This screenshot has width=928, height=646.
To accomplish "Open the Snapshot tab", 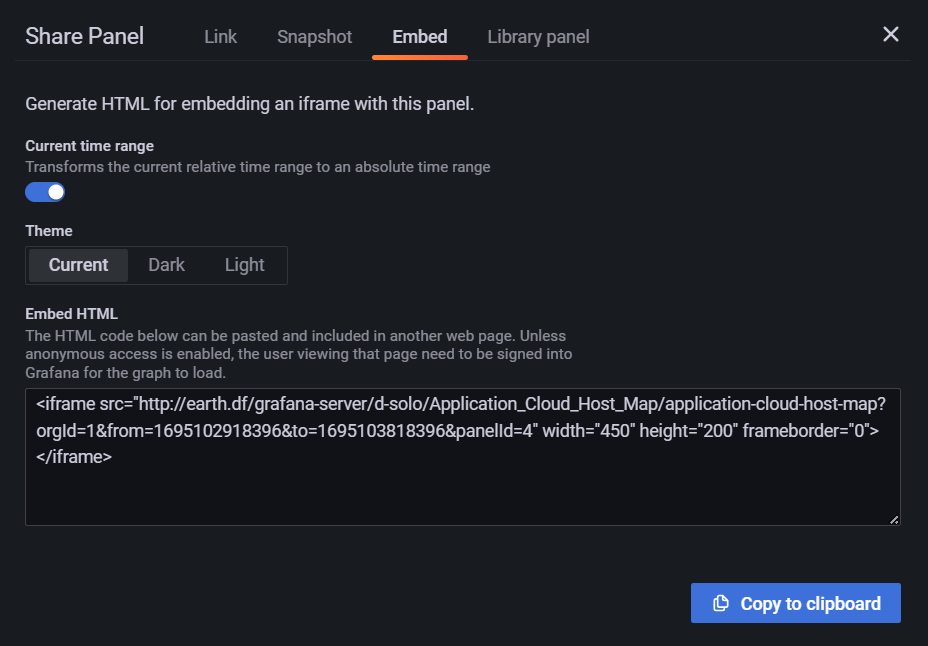I will (x=315, y=37).
